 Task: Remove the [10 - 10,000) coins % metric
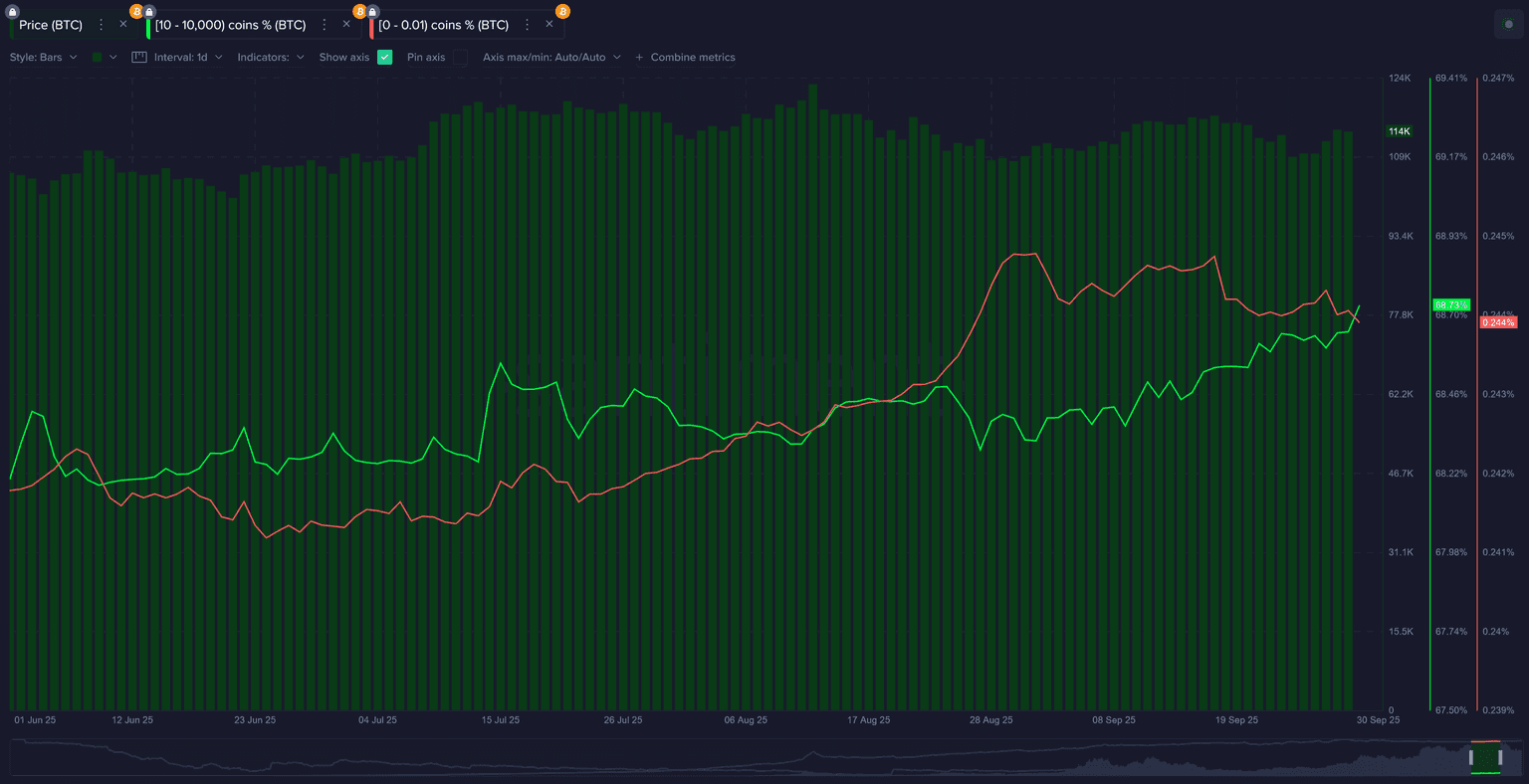click(346, 25)
